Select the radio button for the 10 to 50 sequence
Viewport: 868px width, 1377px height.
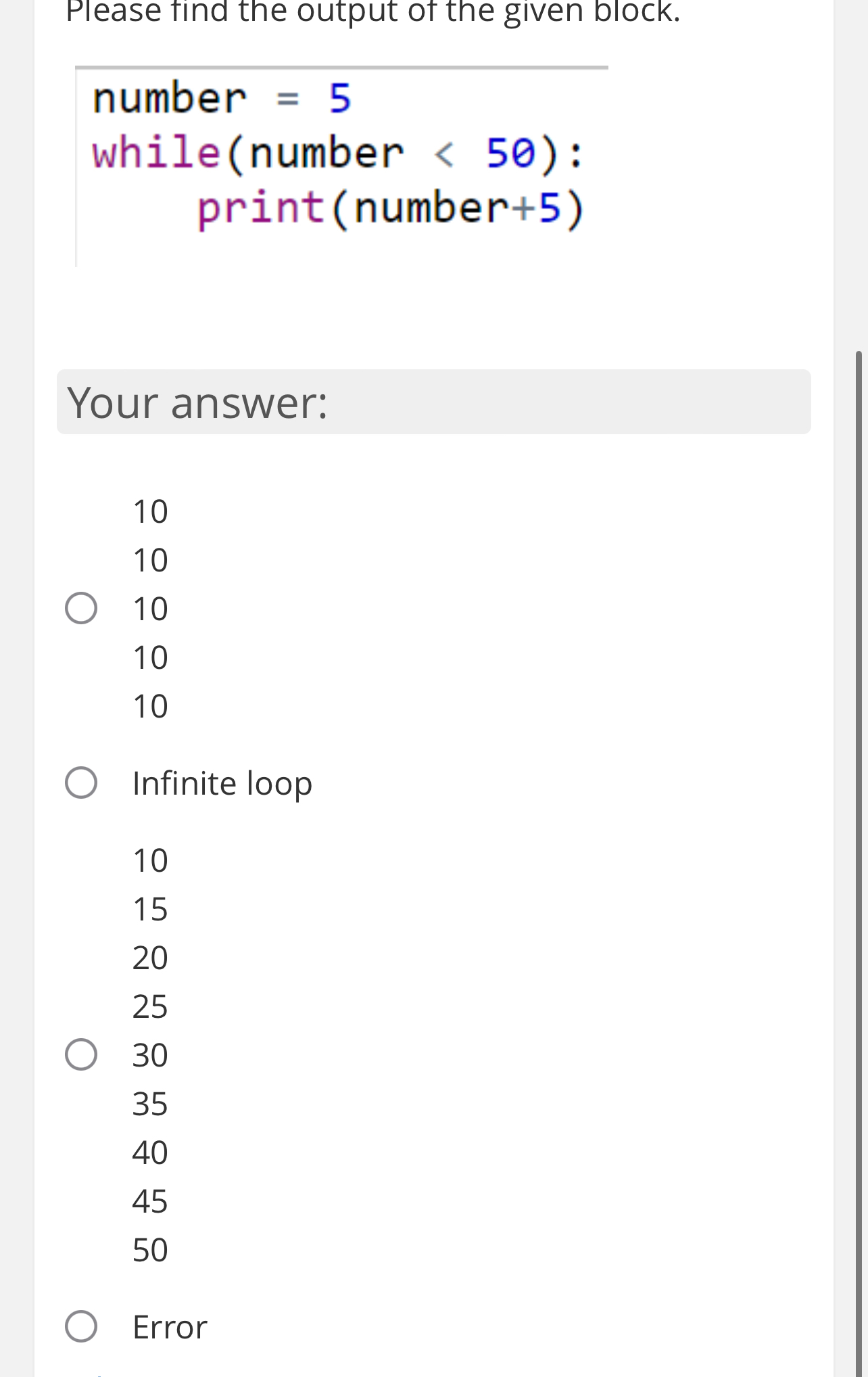[80, 1054]
